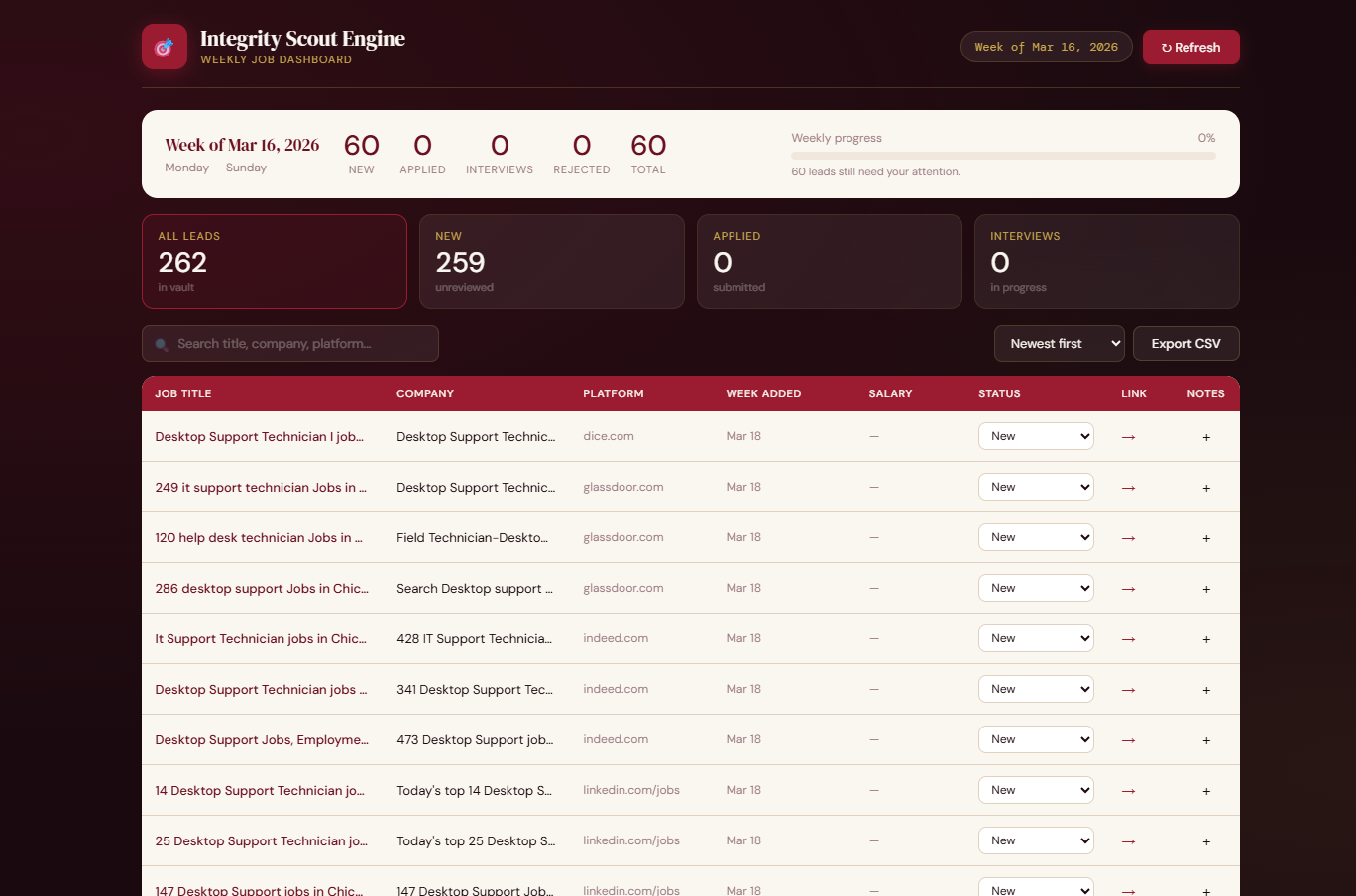This screenshot has height=896, width=1356.
Task: Open the It Support Technician jobs in Chicago link
Action: pos(261,638)
